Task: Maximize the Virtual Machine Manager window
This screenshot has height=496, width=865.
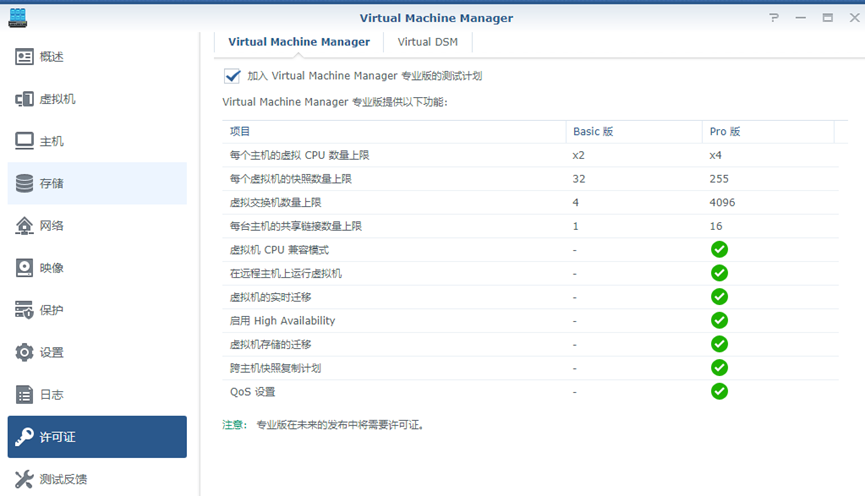Action: [827, 18]
